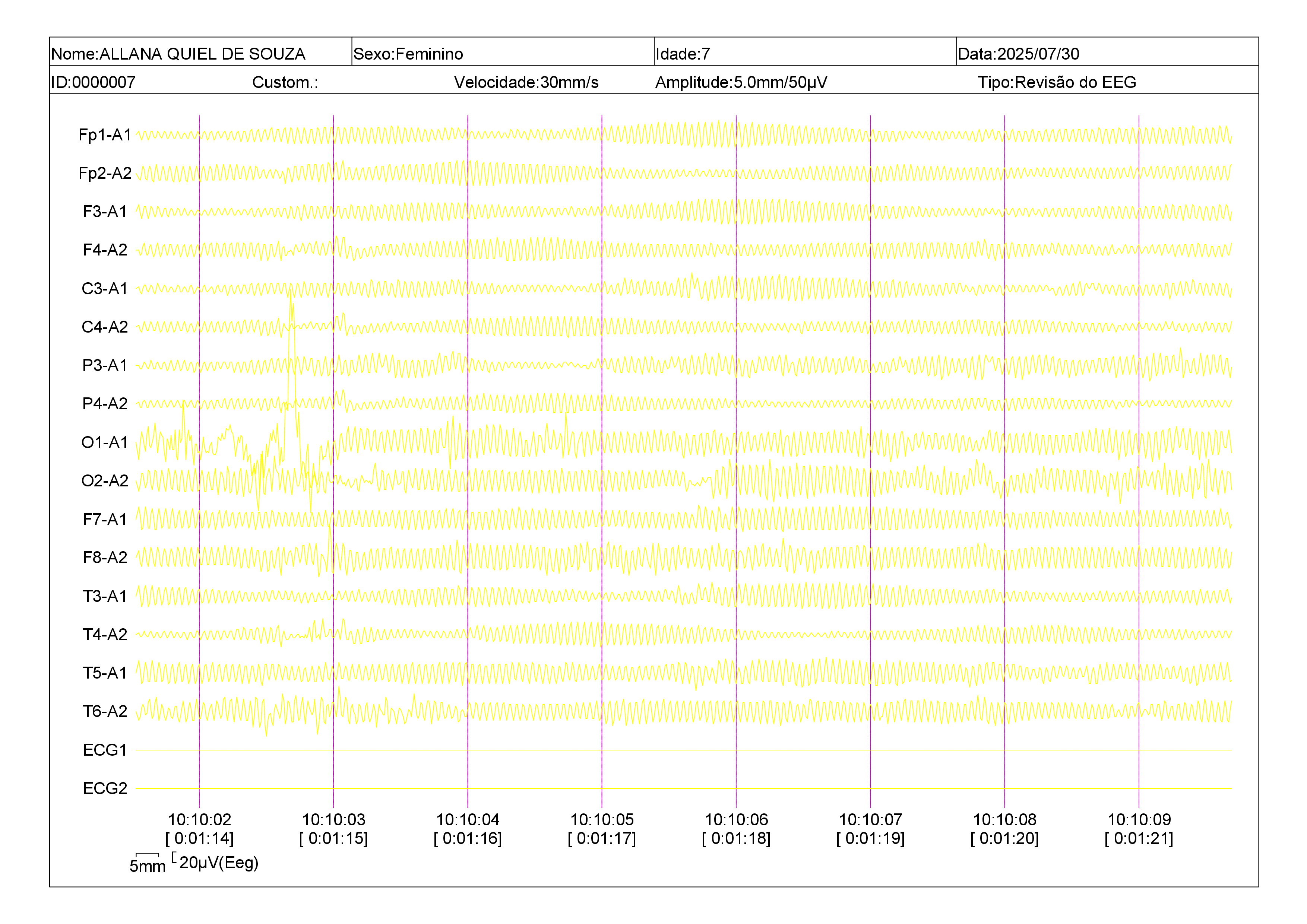Image resolution: width=1307 pixels, height=924 pixels.
Task: Click the Custom.: label
Action: pos(285,83)
